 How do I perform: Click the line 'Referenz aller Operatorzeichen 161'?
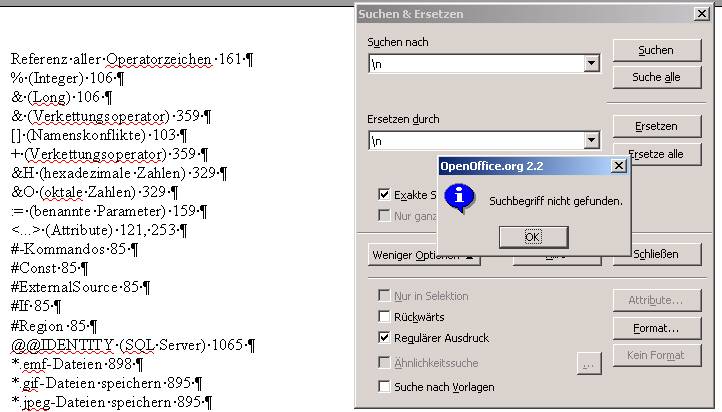point(132,59)
